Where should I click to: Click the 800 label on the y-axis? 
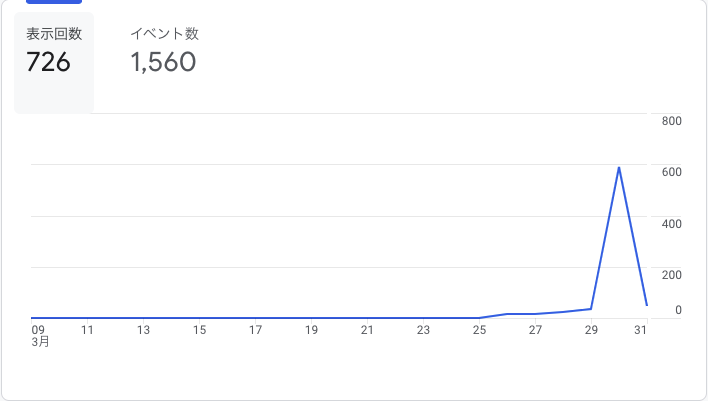[x=671, y=121]
